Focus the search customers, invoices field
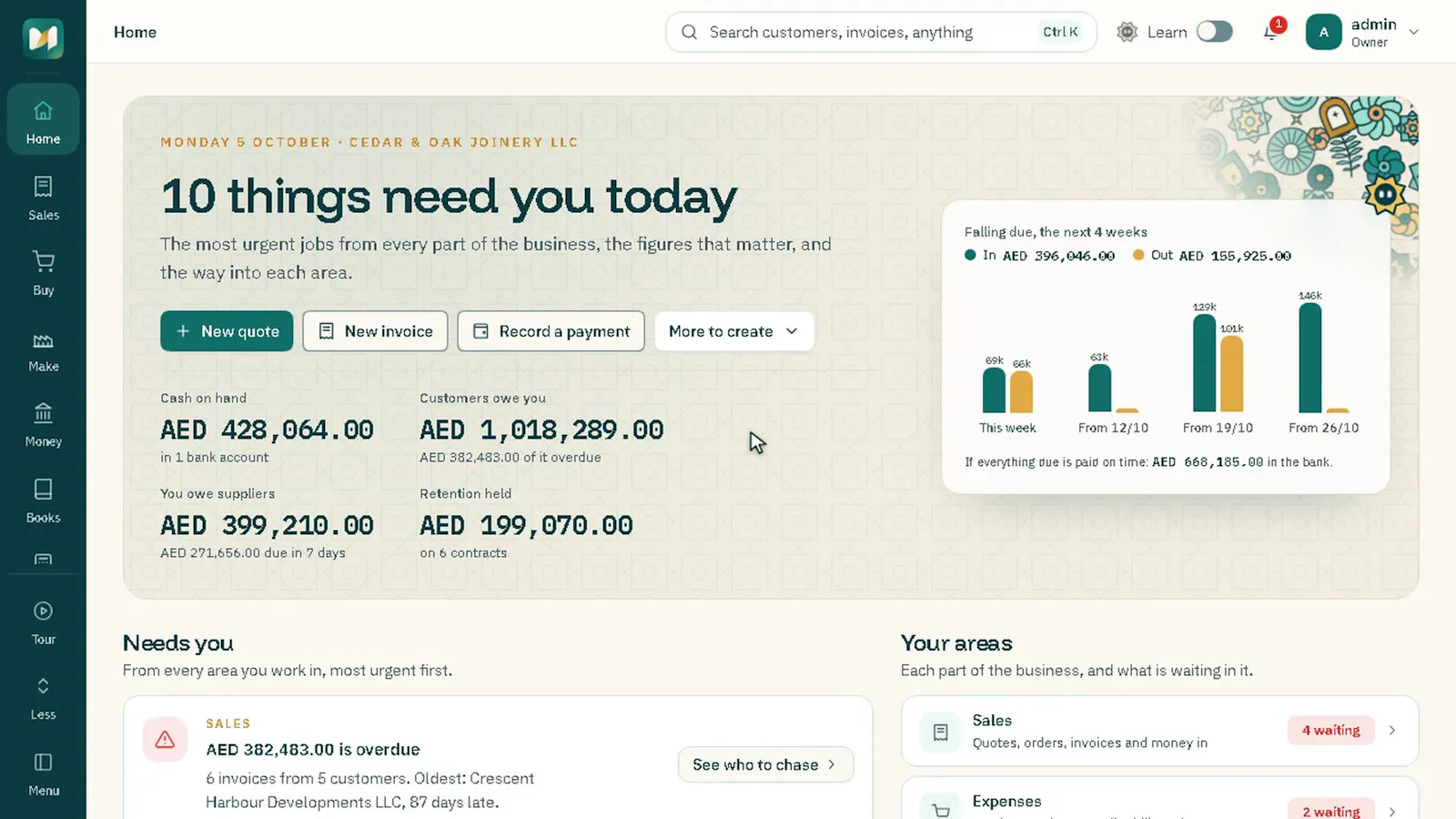This screenshot has width=1456, height=819. tap(881, 32)
